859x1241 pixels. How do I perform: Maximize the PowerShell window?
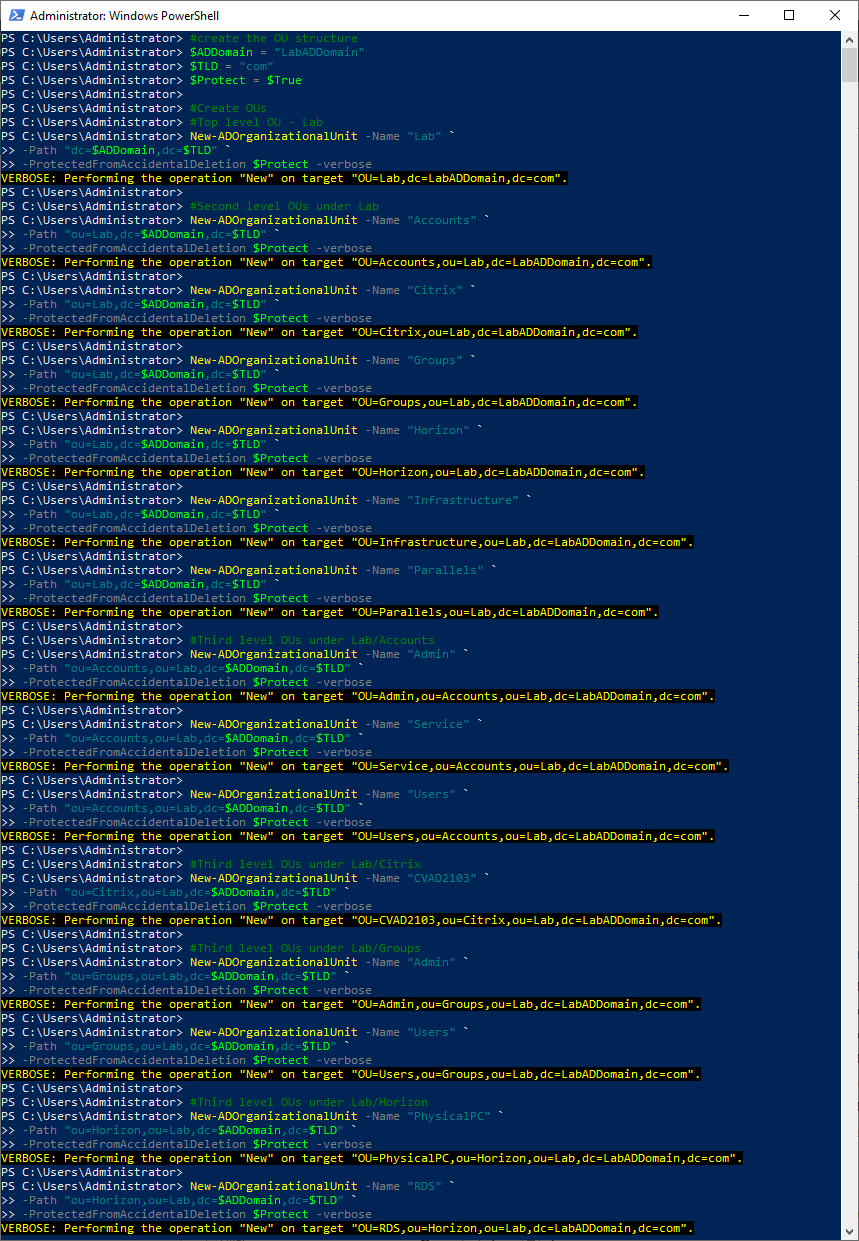coord(789,15)
